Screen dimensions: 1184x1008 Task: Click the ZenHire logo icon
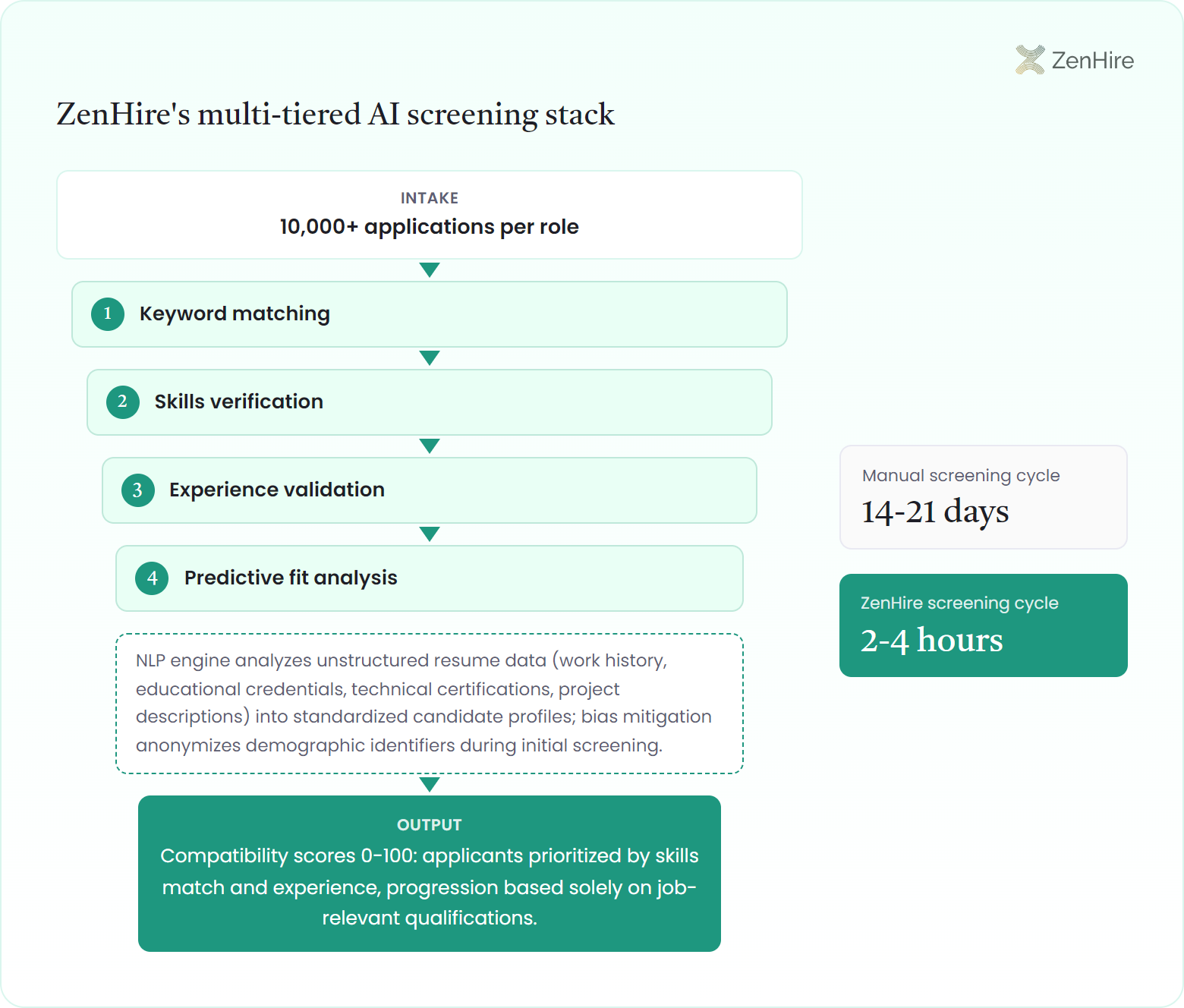click(x=1030, y=60)
